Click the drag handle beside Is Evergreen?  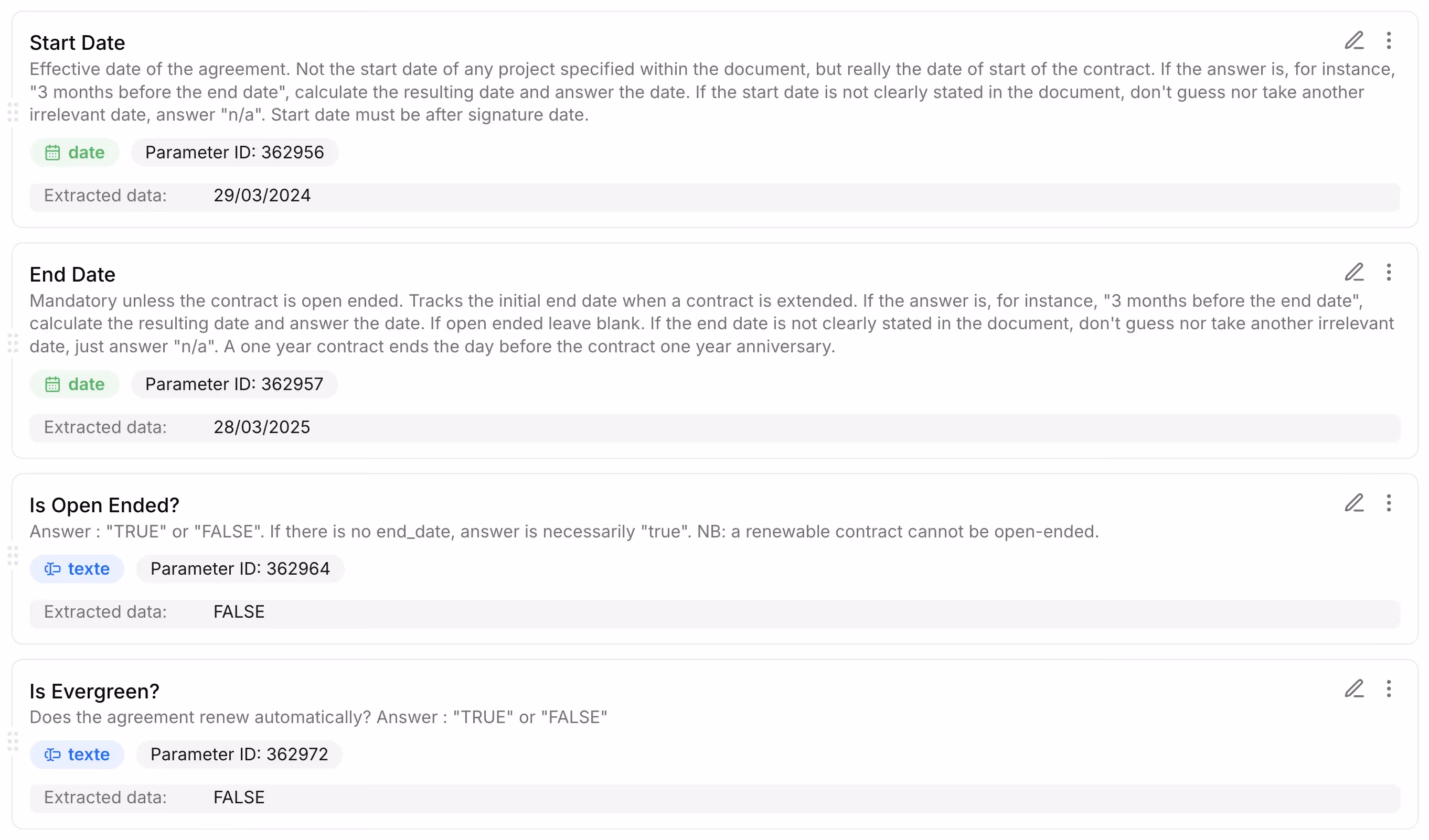point(13,742)
